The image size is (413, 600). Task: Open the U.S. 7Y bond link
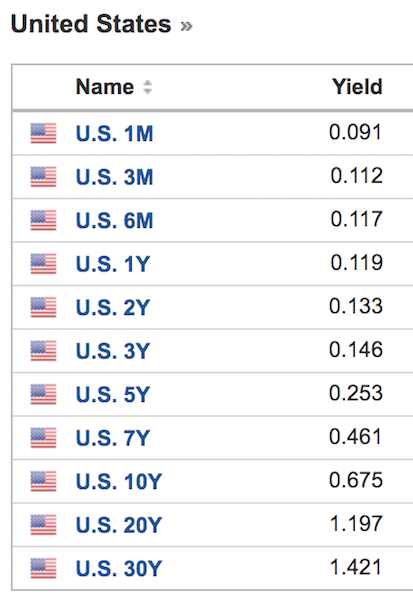(x=113, y=438)
